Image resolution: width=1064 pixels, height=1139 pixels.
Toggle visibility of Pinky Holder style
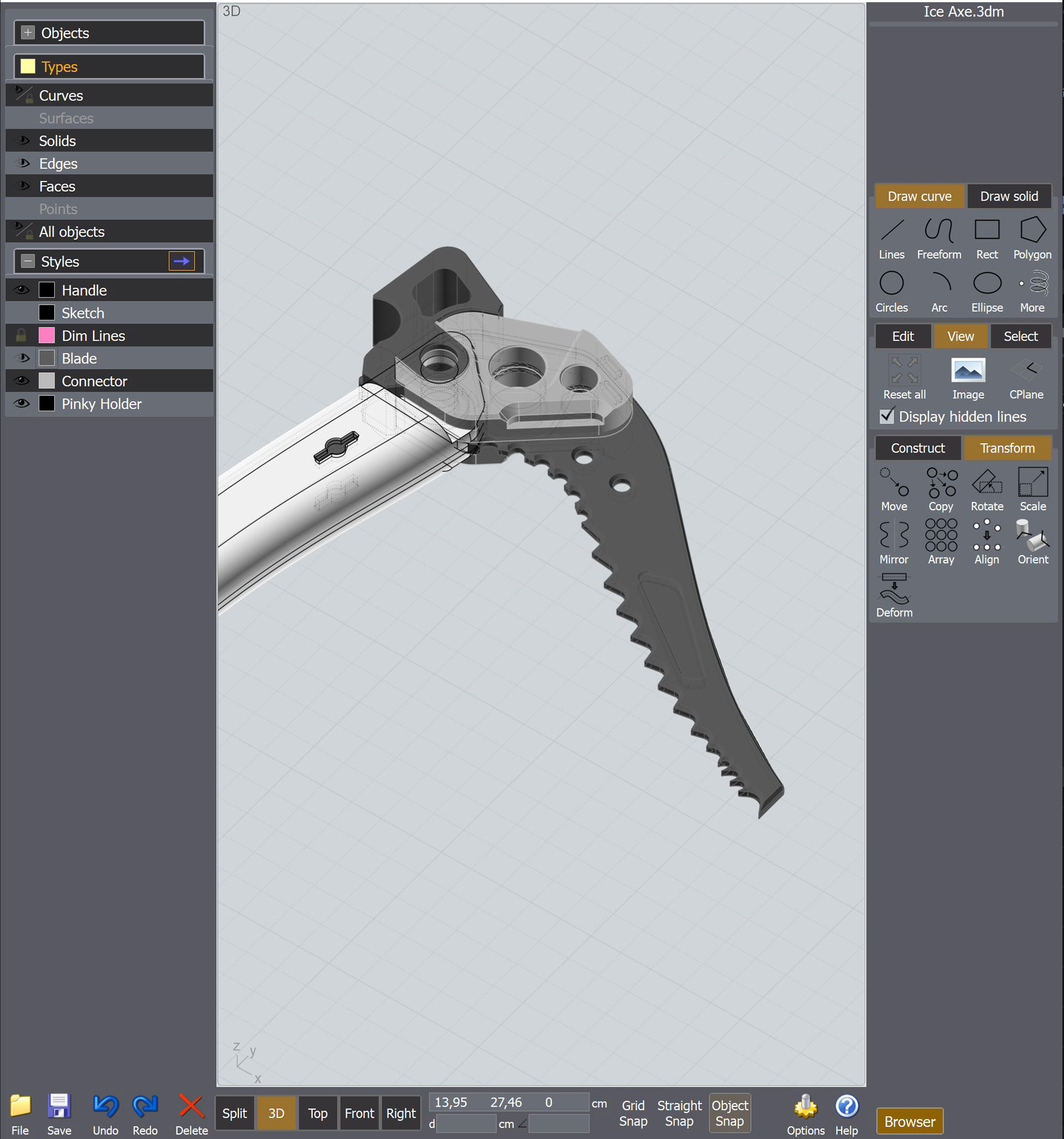tap(21, 404)
